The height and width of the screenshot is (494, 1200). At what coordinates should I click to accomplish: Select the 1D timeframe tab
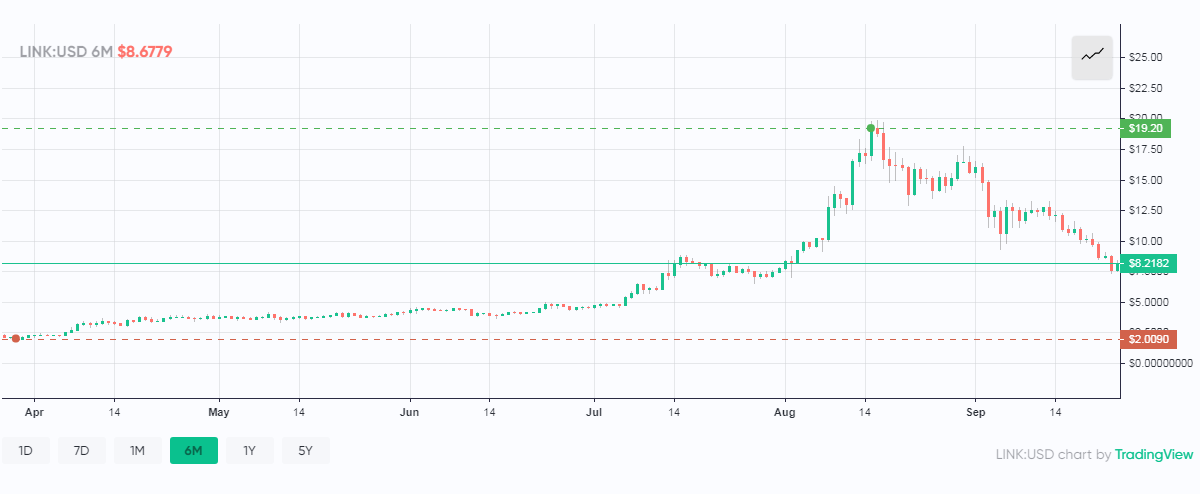[26, 451]
